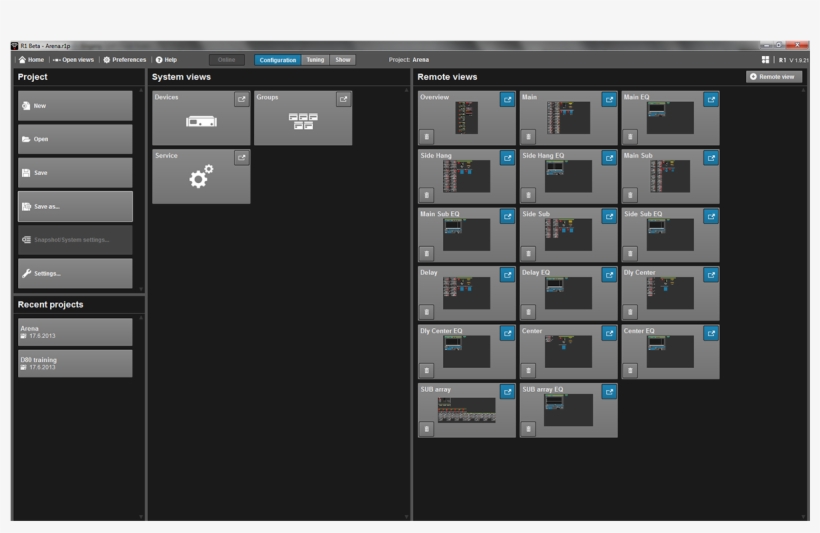Select the Service system view tile
This screenshot has width=820, height=533.
pyautogui.click(x=201, y=177)
